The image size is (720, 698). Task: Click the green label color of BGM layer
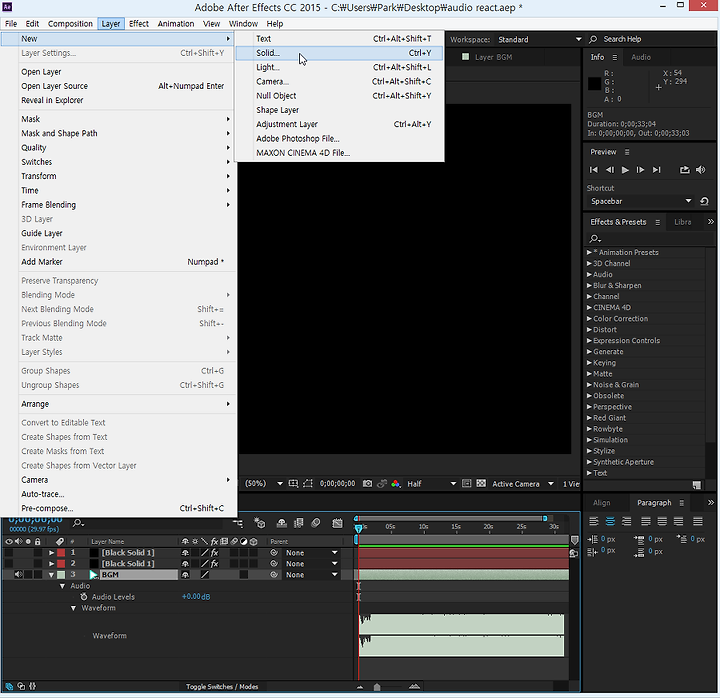pyautogui.click(x=61, y=574)
